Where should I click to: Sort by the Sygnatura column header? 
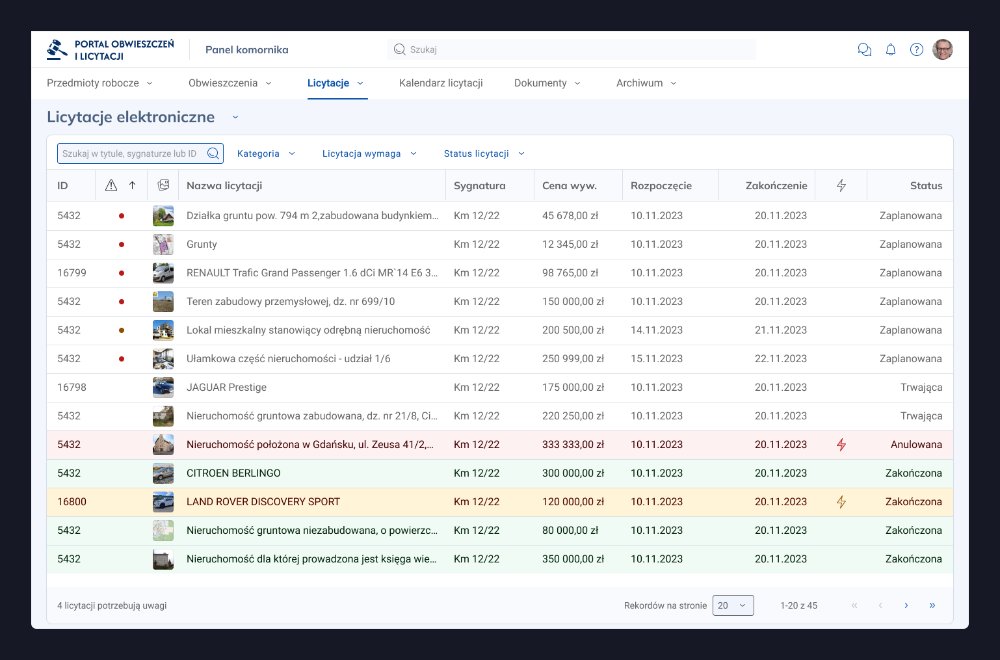tap(480, 186)
